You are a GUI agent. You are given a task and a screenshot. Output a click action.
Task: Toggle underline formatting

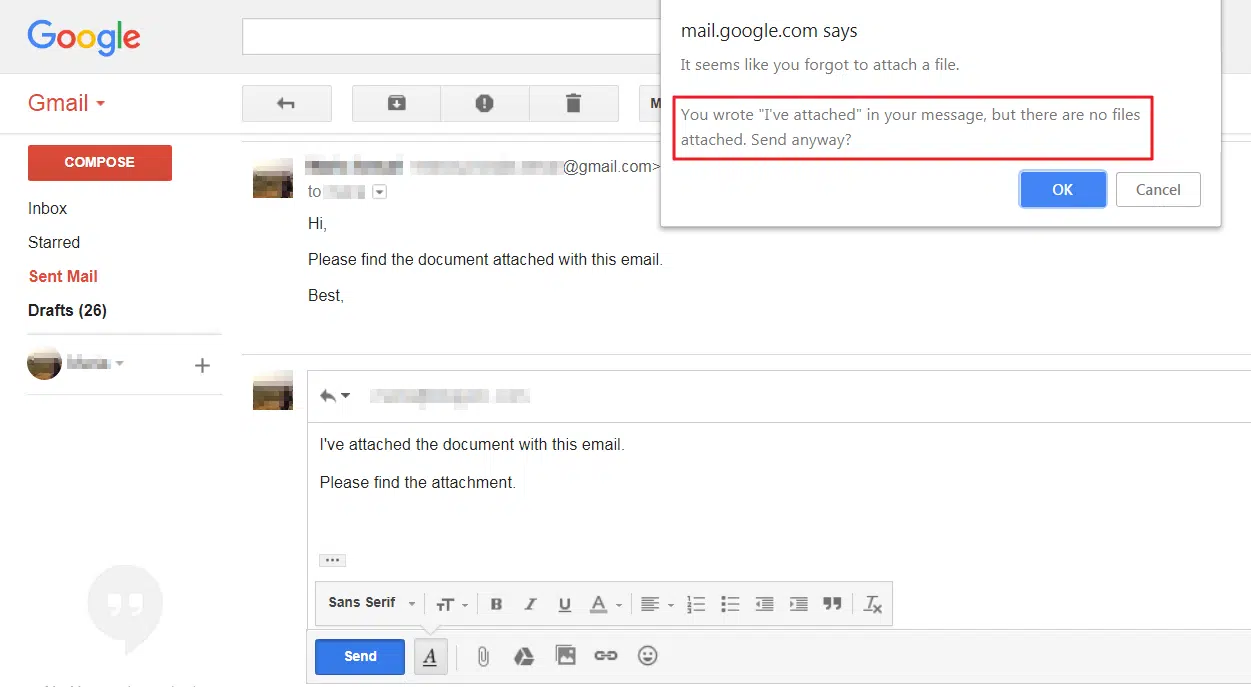(564, 604)
